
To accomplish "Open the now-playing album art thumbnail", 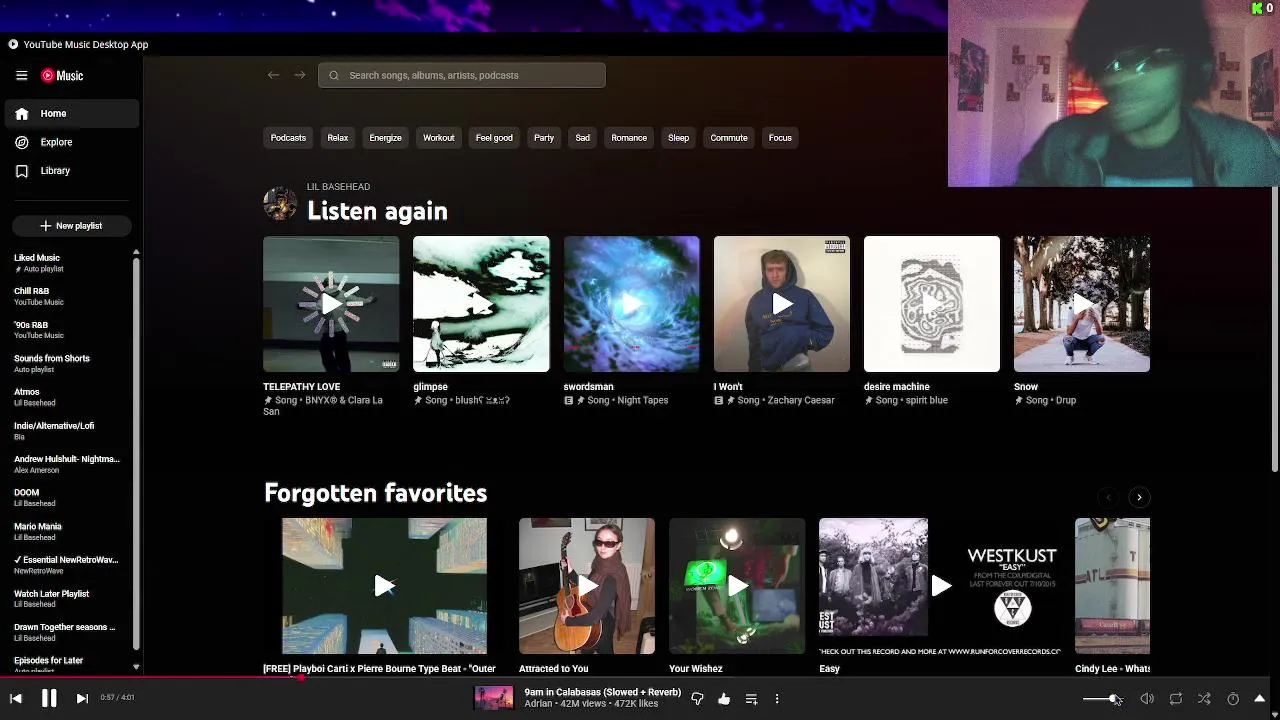I will click(x=493, y=698).
